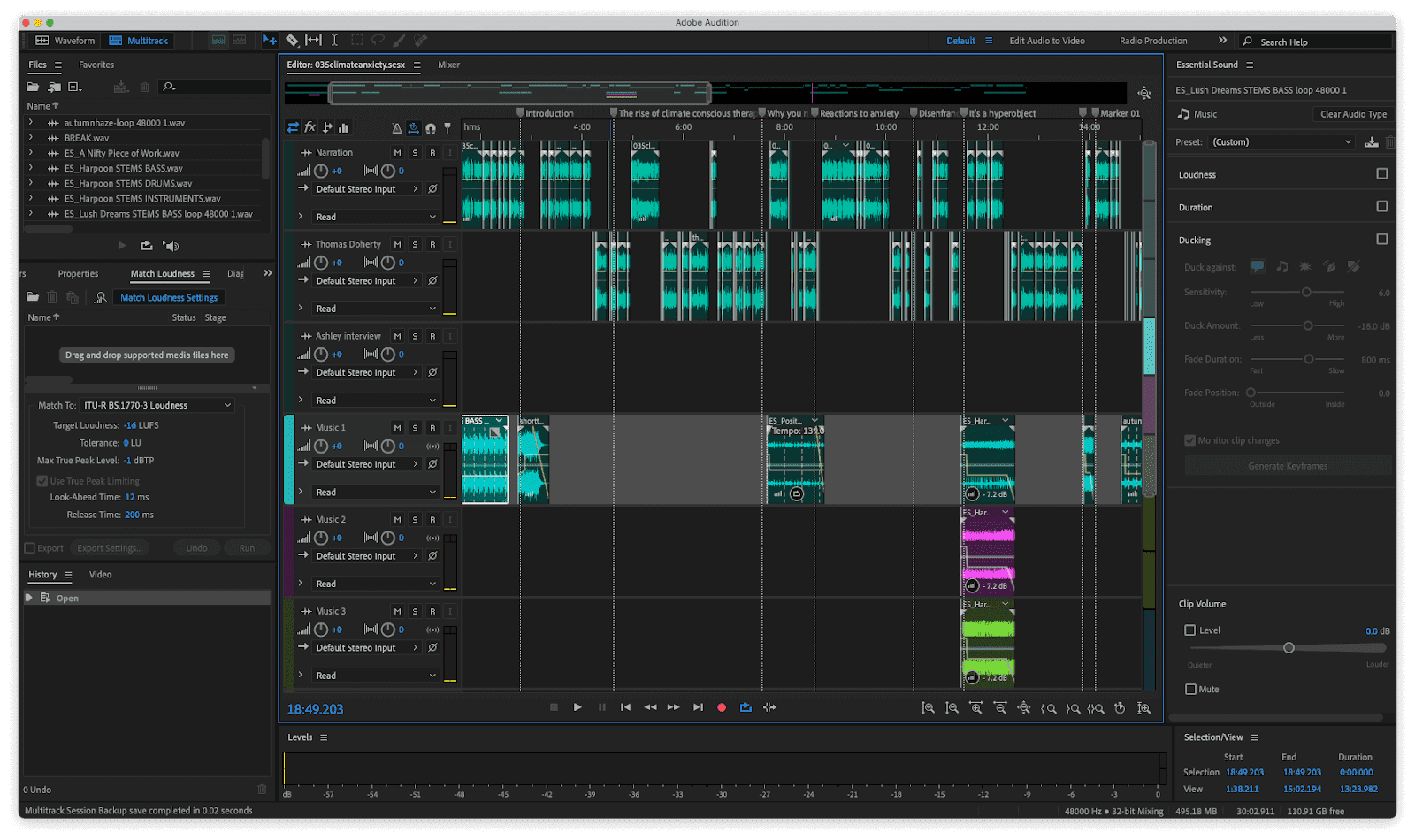Open the Mixer tab
The width and height of the screenshot is (1415, 840).
pos(448,65)
